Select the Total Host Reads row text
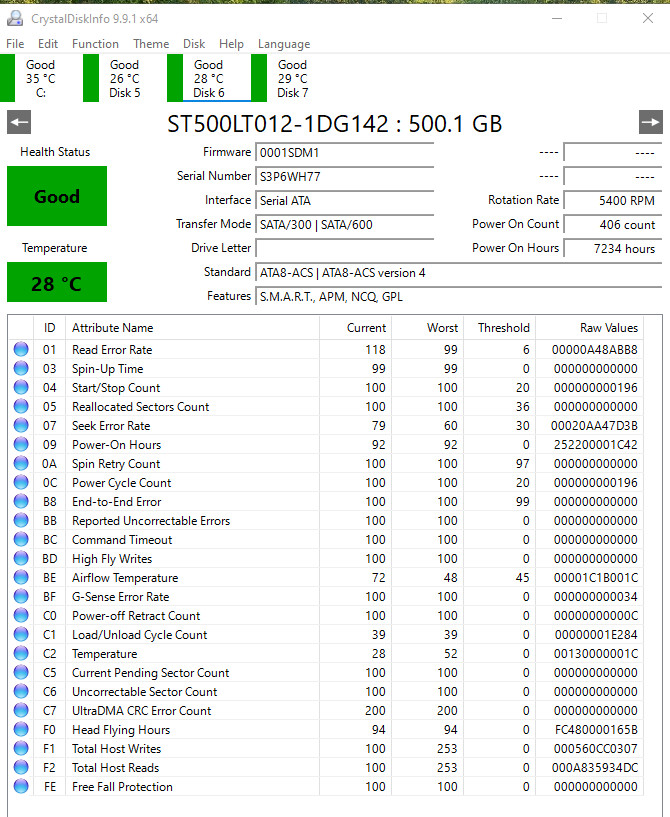Screen dimensions: 670x817 tap(115, 768)
